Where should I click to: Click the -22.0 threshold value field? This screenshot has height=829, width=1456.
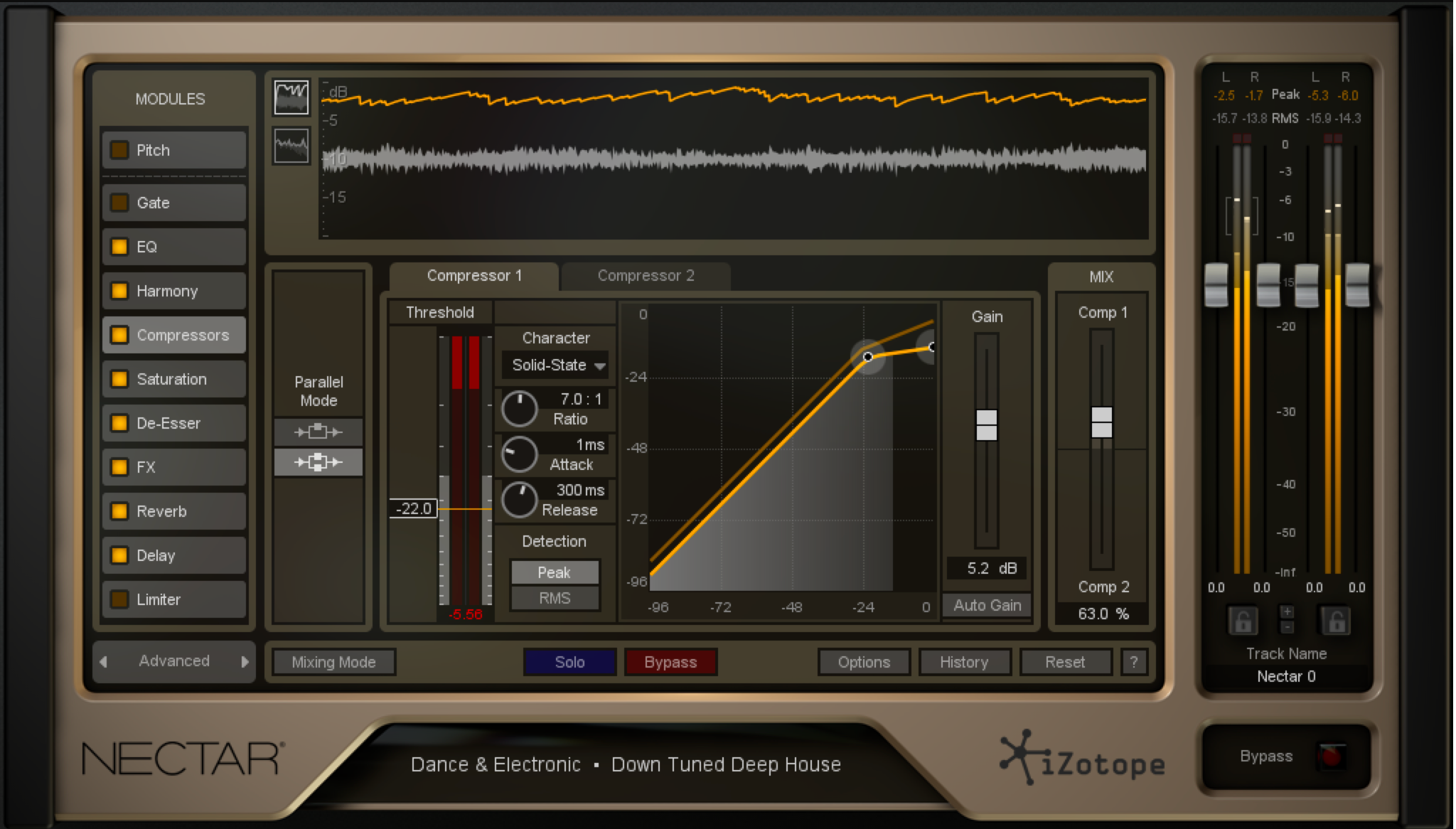(x=412, y=508)
